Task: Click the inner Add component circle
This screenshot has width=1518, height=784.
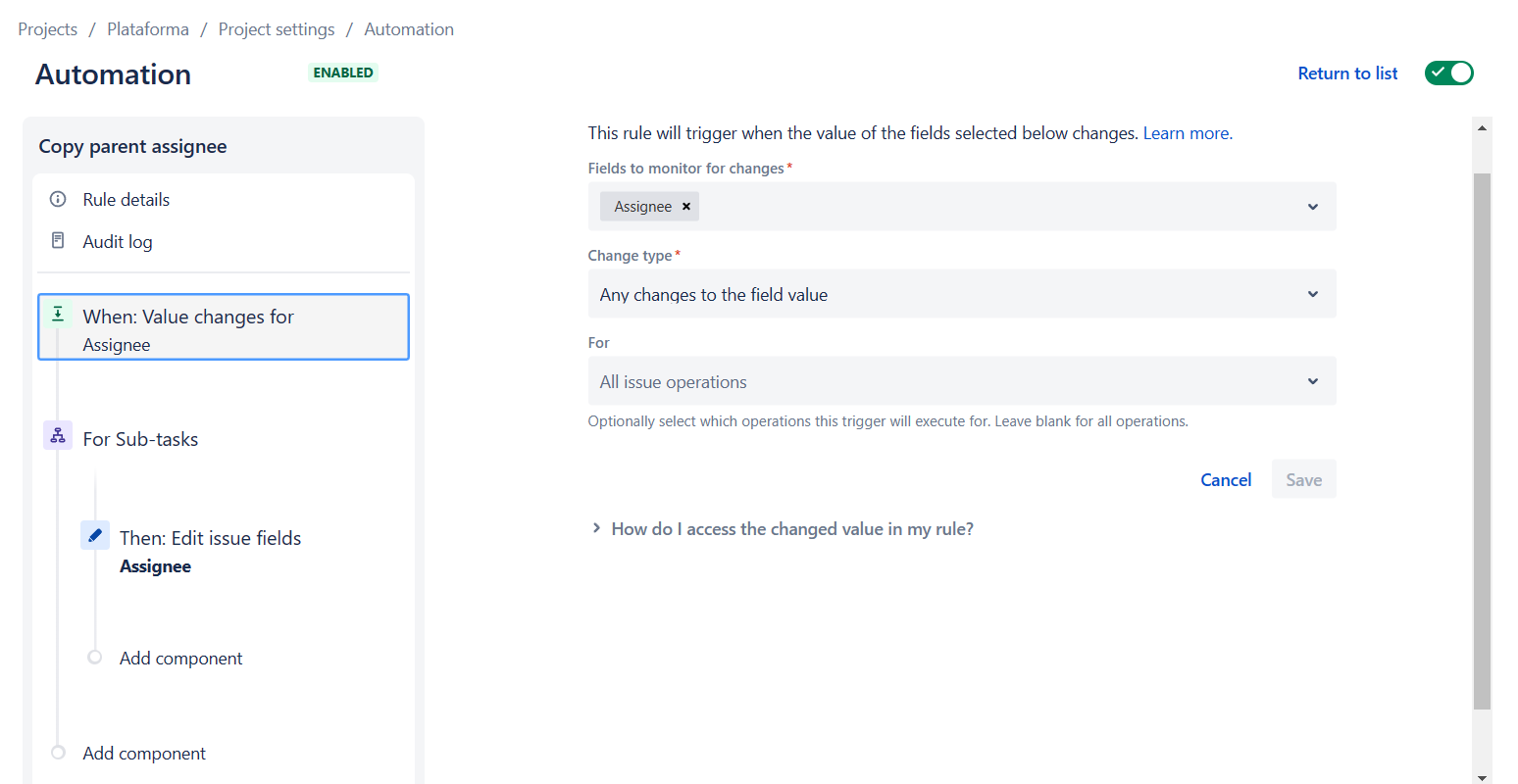Action: 94,657
